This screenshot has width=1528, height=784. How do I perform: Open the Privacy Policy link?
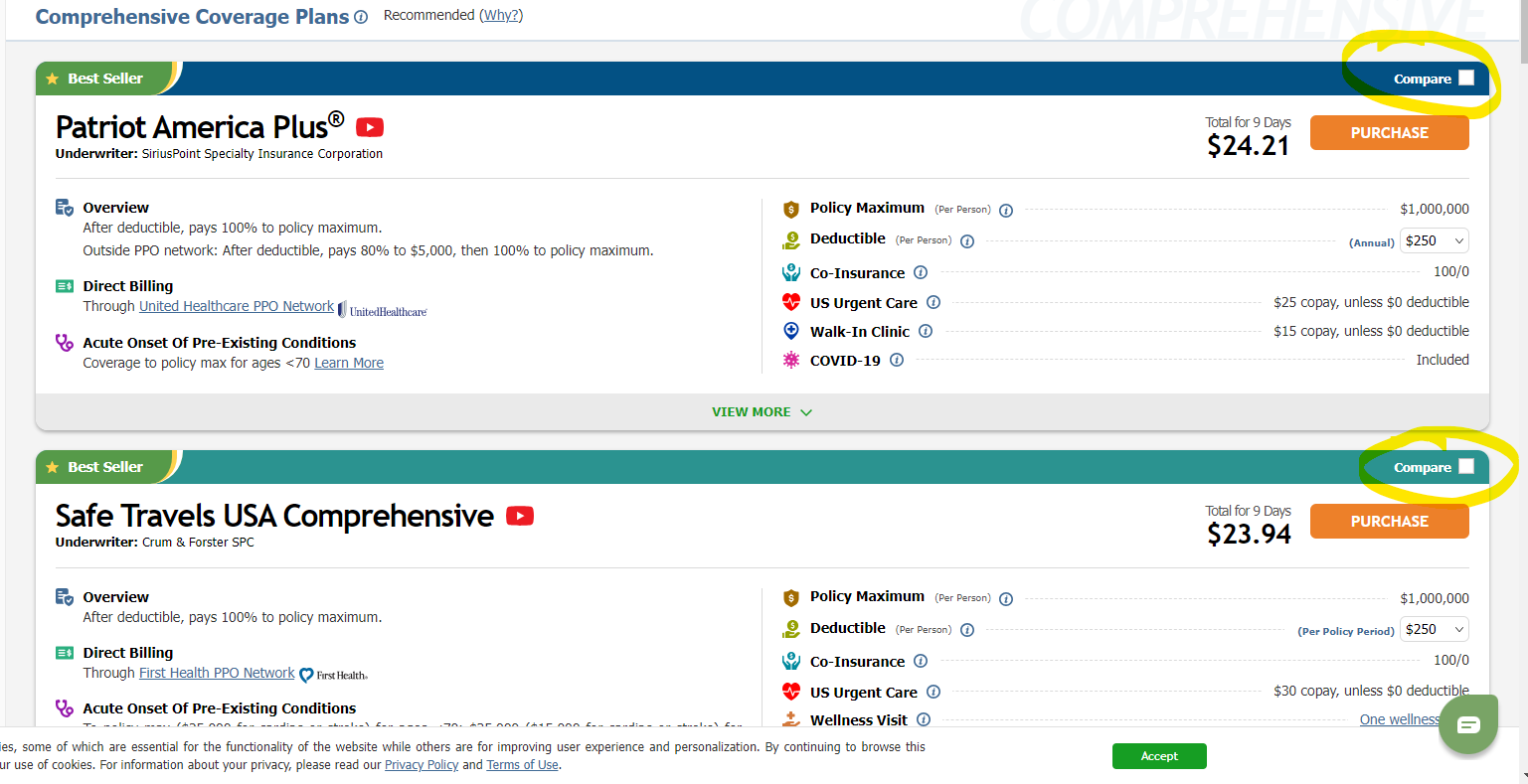click(422, 765)
